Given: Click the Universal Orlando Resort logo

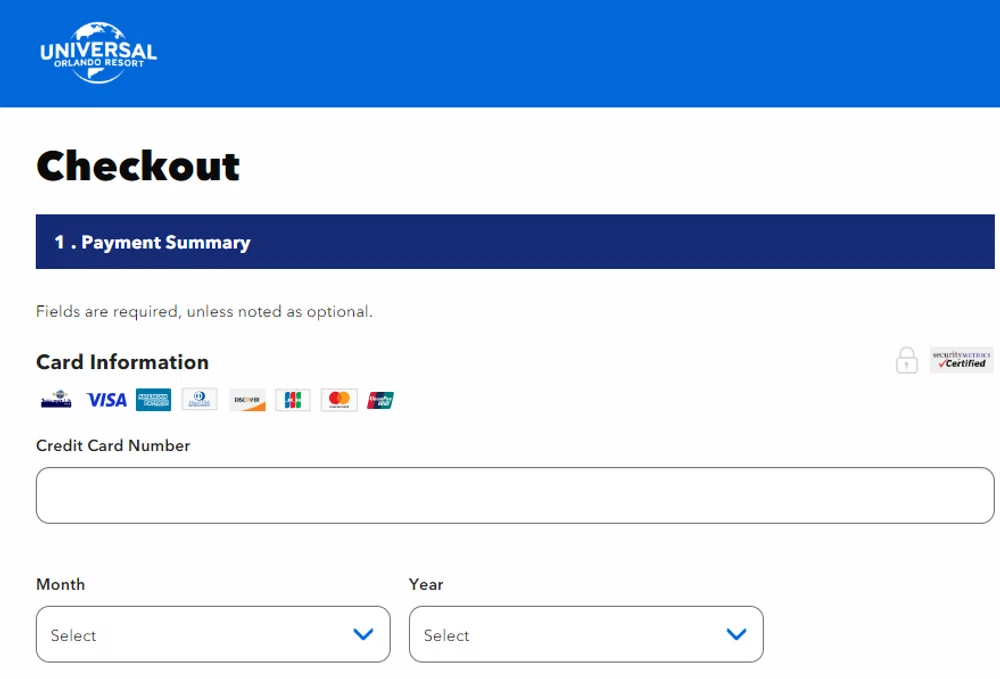Looking at the screenshot, I should (x=97, y=51).
